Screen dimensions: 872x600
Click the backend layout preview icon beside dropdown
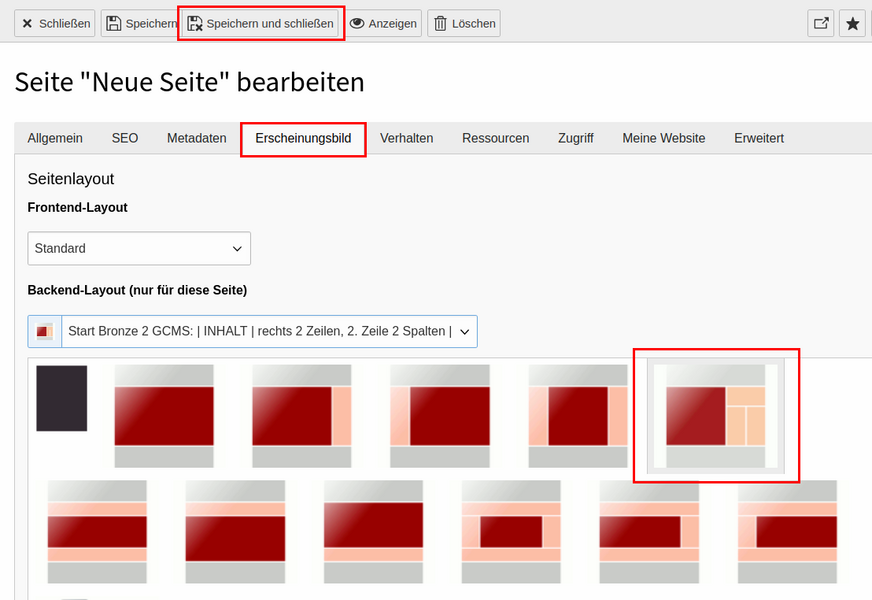(44, 331)
